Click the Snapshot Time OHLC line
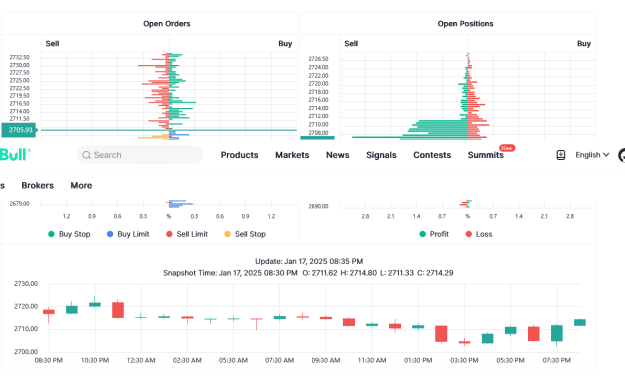Viewport: 625px width, 383px height. [x=308, y=273]
